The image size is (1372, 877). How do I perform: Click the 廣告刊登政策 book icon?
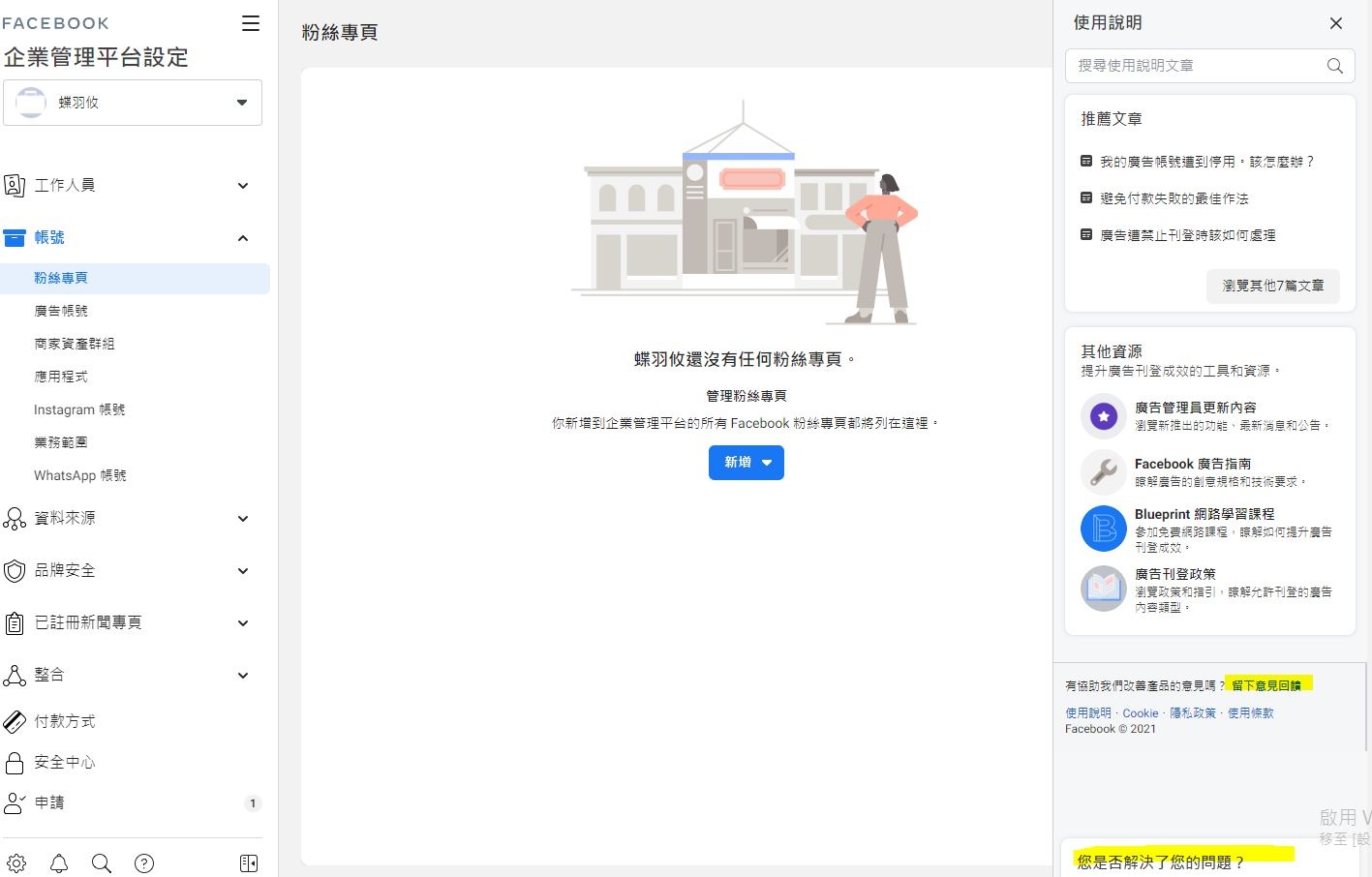(1103, 589)
